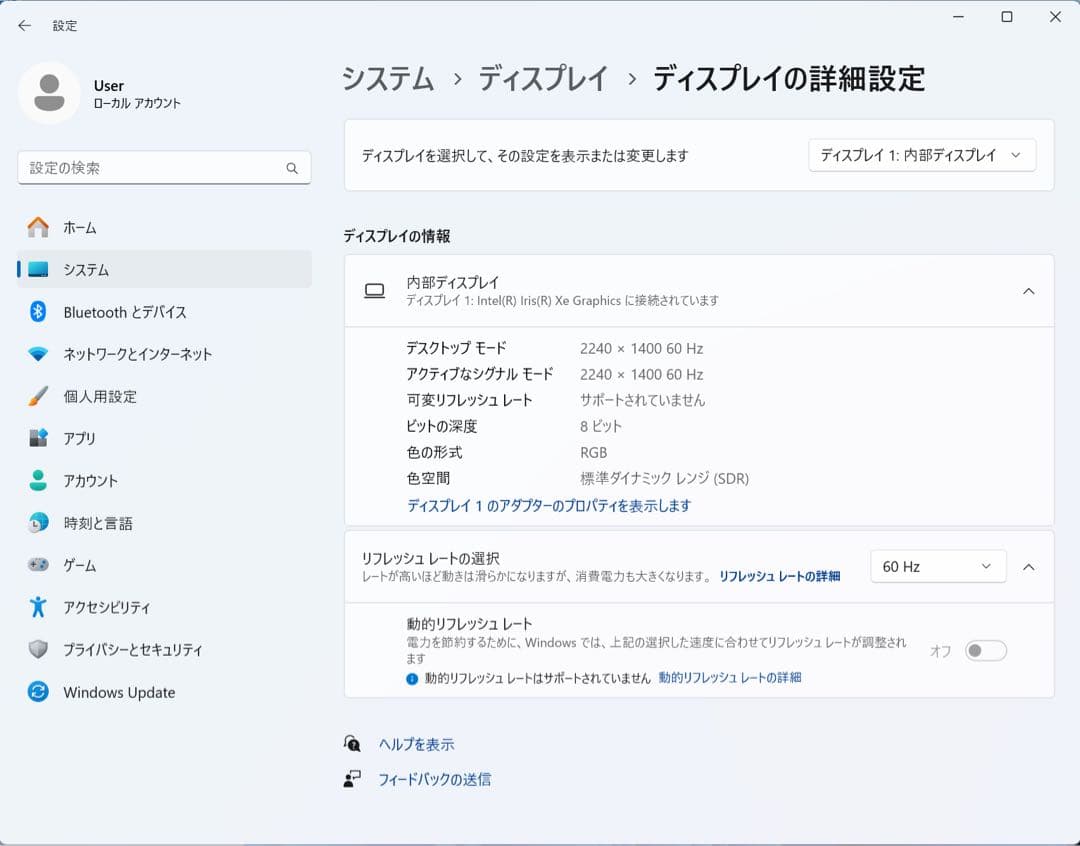The width and height of the screenshot is (1080, 846).
Task: Click the 設定の検索 search field
Action: coord(164,168)
